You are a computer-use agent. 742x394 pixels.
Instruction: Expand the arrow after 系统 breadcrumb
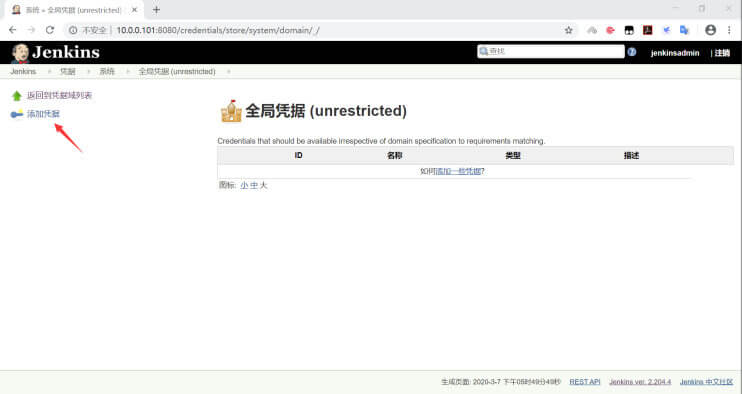128,71
